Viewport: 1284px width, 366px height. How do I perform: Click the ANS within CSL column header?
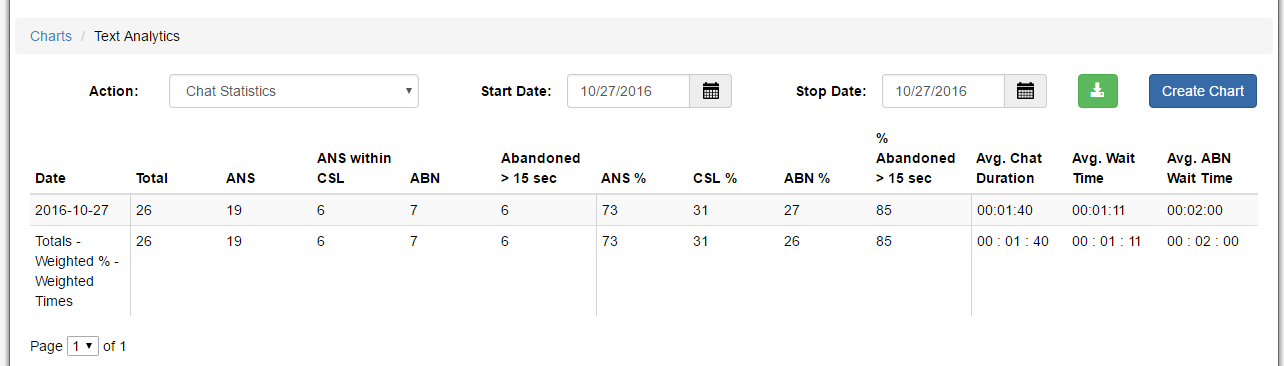(x=354, y=168)
